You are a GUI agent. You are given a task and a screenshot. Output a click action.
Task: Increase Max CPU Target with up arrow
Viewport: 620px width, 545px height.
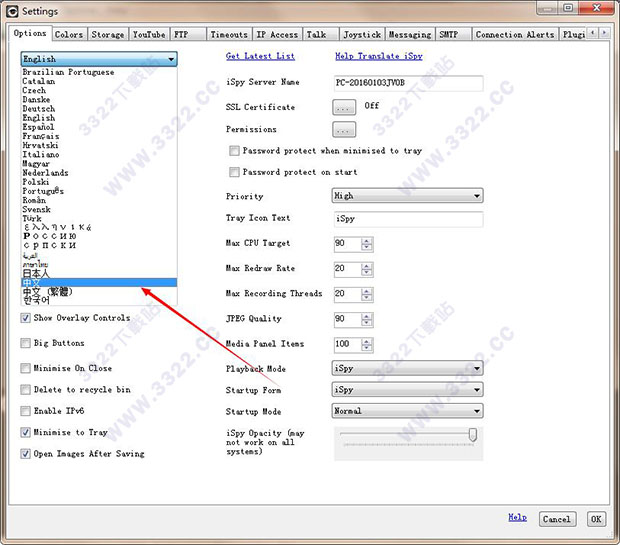367,241
